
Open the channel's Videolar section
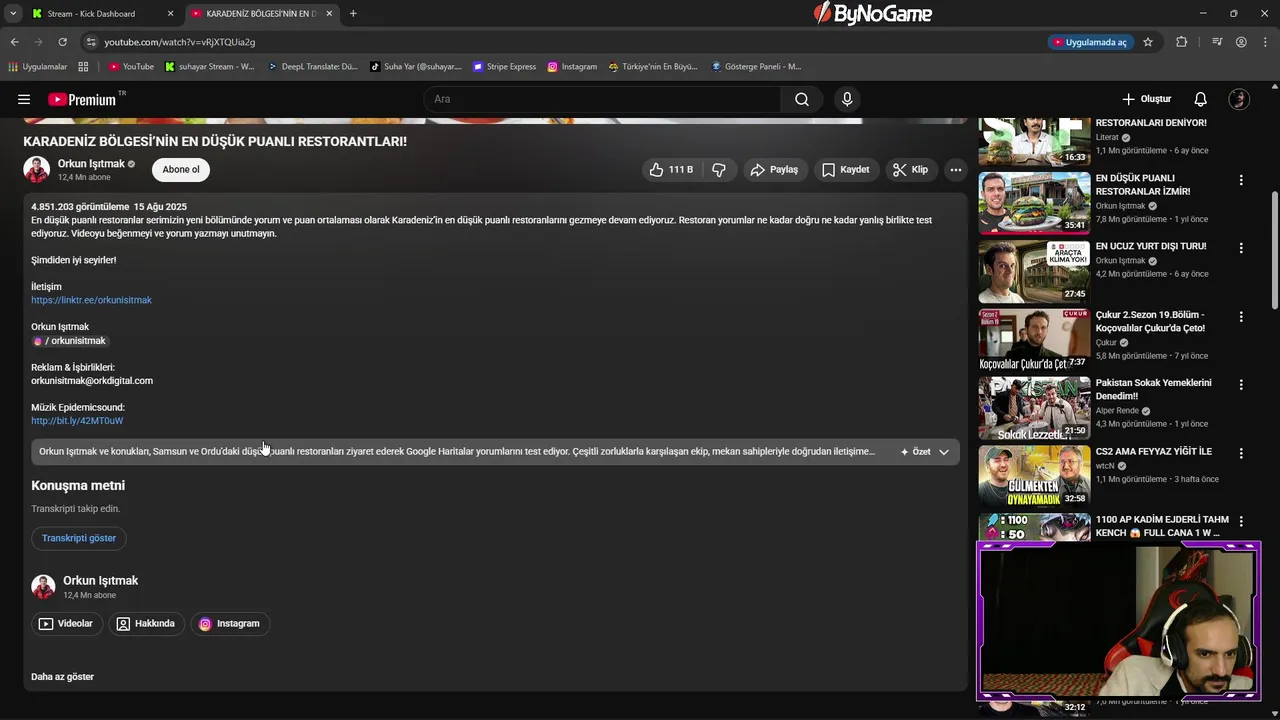coord(66,624)
